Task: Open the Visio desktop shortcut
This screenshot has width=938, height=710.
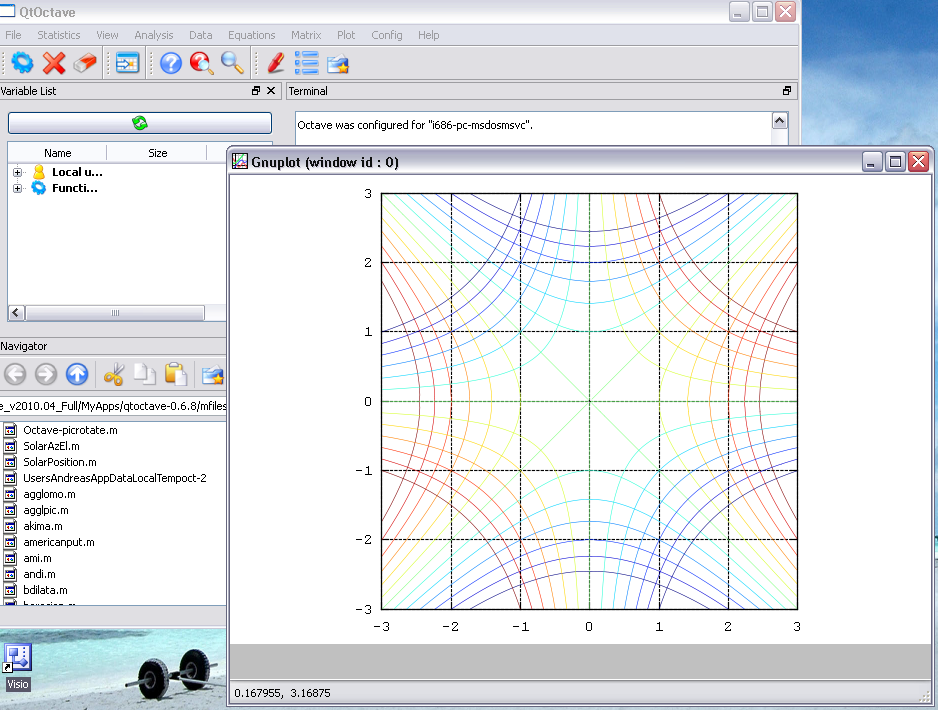Action: click(x=18, y=659)
